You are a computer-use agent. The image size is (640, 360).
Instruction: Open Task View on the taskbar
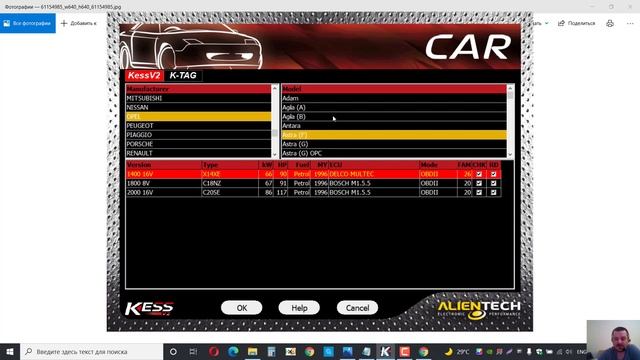[193, 351]
